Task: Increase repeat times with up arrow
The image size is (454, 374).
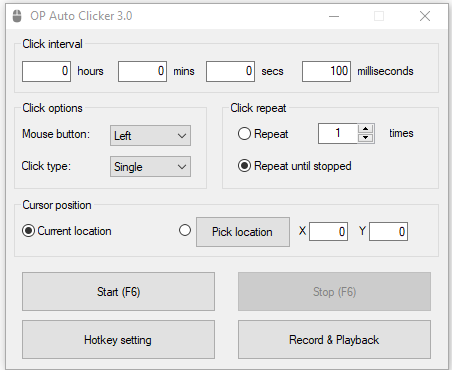Action: coord(366,129)
